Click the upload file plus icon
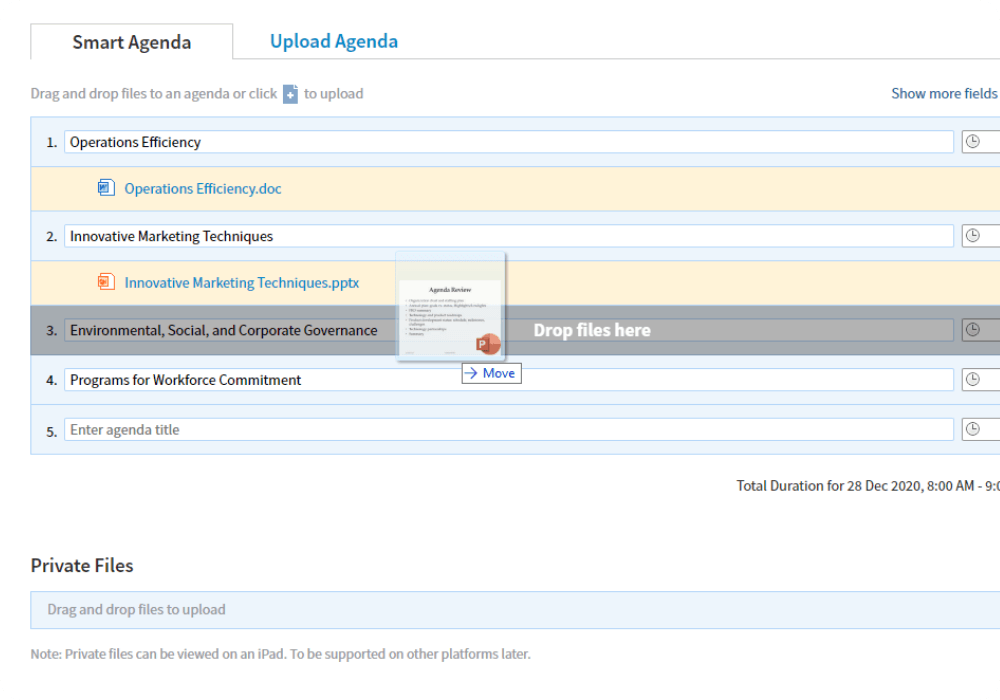Viewport: 1000px width, 700px height. tap(290, 94)
